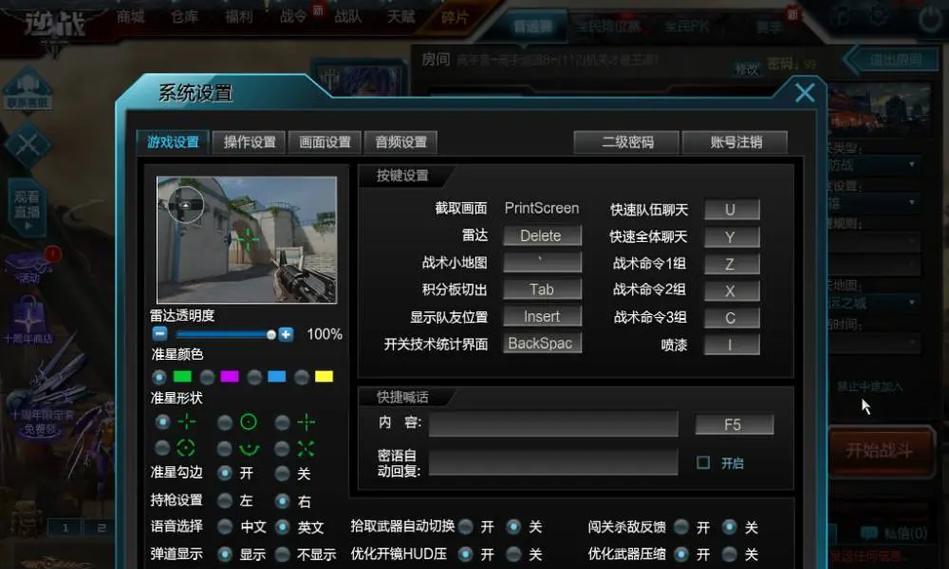Screen dimensions: 949x569
Task: Change the 雷达 key binding Delete
Action: pos(542,235)
